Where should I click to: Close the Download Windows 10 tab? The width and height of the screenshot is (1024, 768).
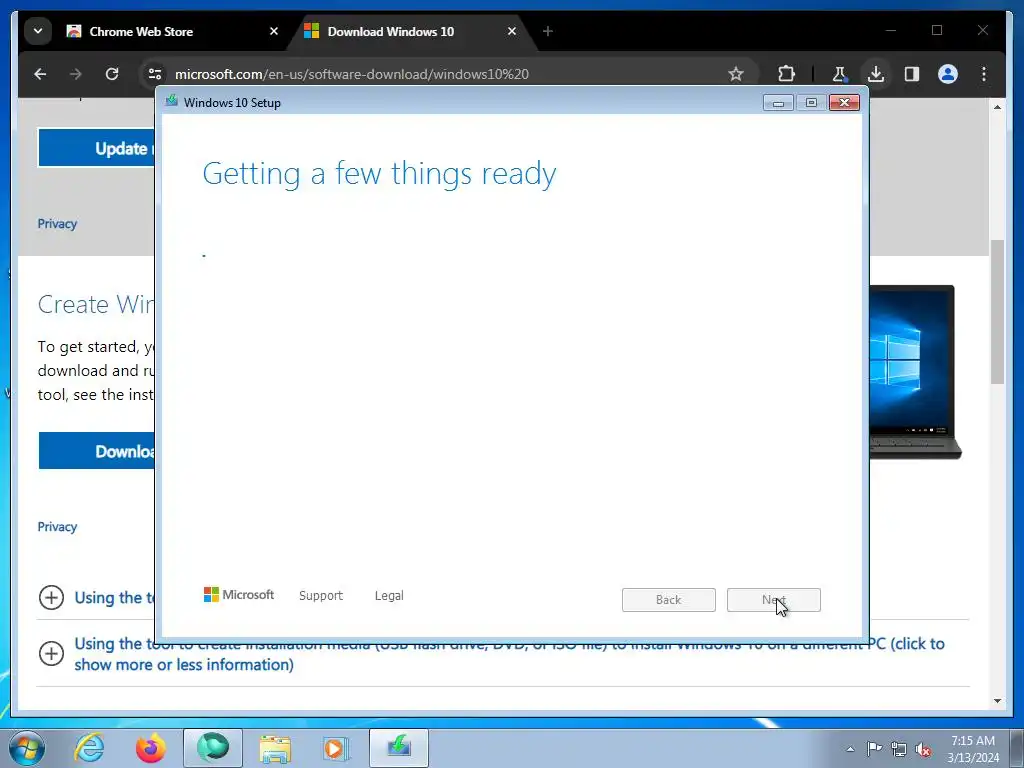point(512,31)
